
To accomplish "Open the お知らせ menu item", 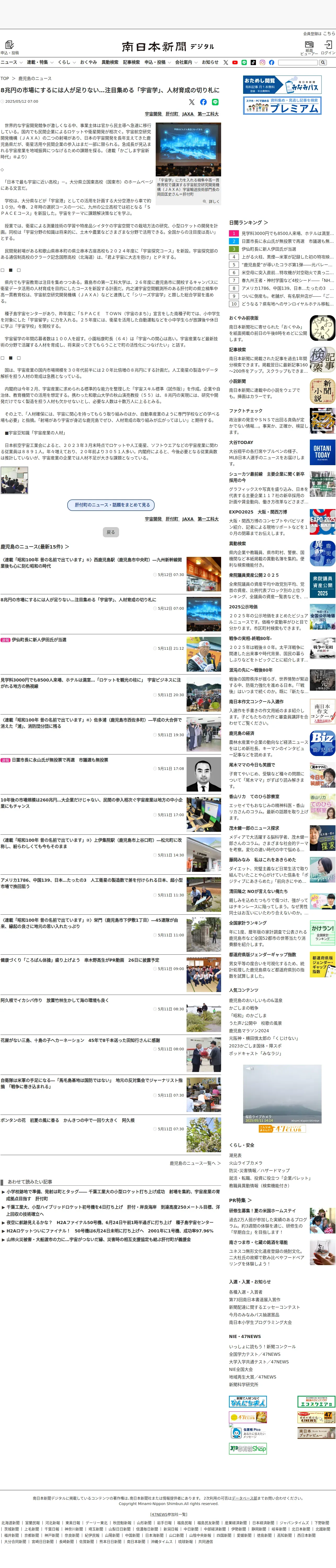I will pyautogui.click(x=210, y=62).
